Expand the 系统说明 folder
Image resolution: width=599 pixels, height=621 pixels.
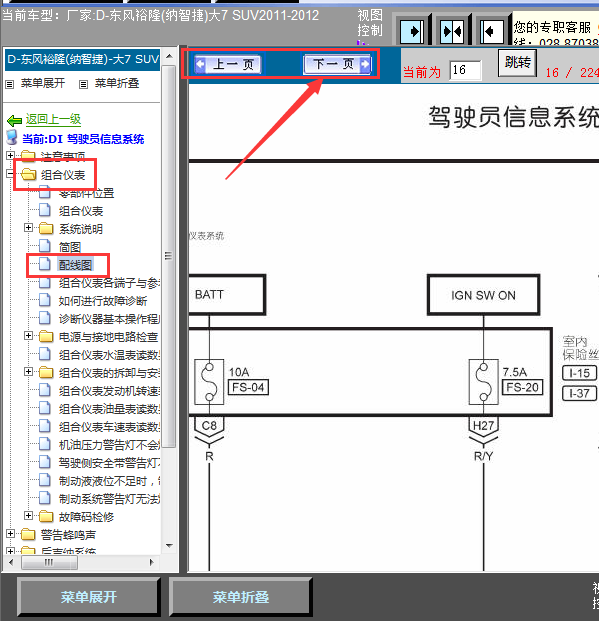[x=28, y=228]
